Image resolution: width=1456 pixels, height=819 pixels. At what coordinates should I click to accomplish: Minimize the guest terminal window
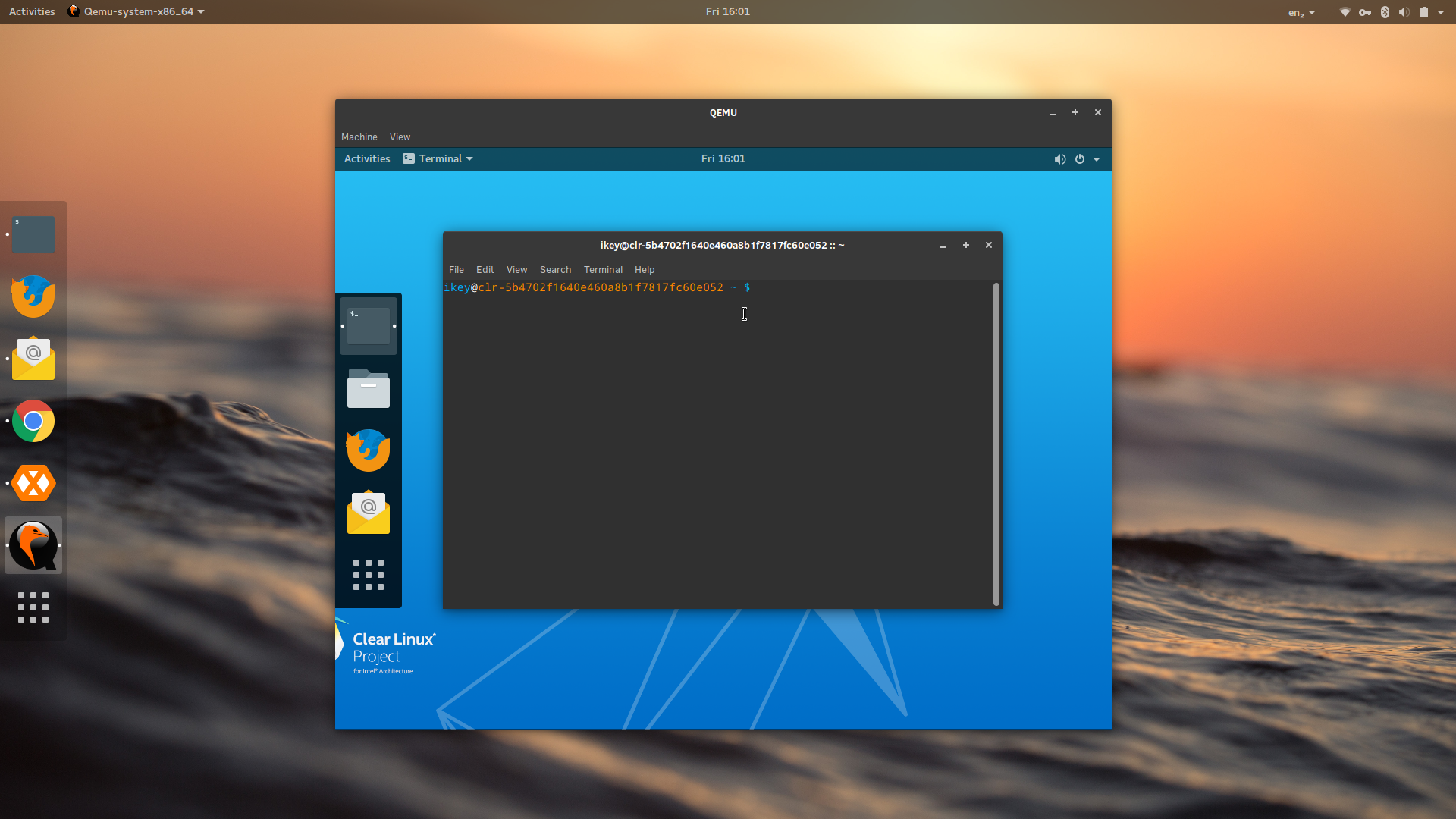943,246
